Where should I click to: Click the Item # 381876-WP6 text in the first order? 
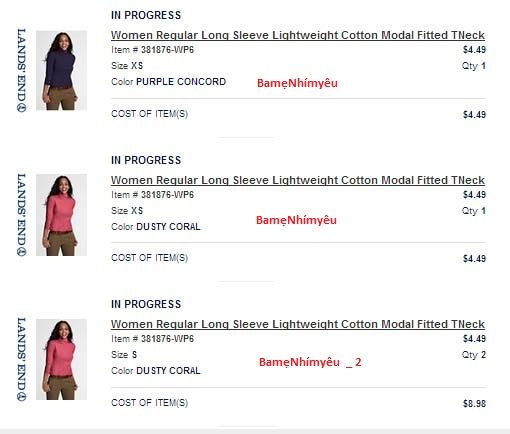point(152,50)
